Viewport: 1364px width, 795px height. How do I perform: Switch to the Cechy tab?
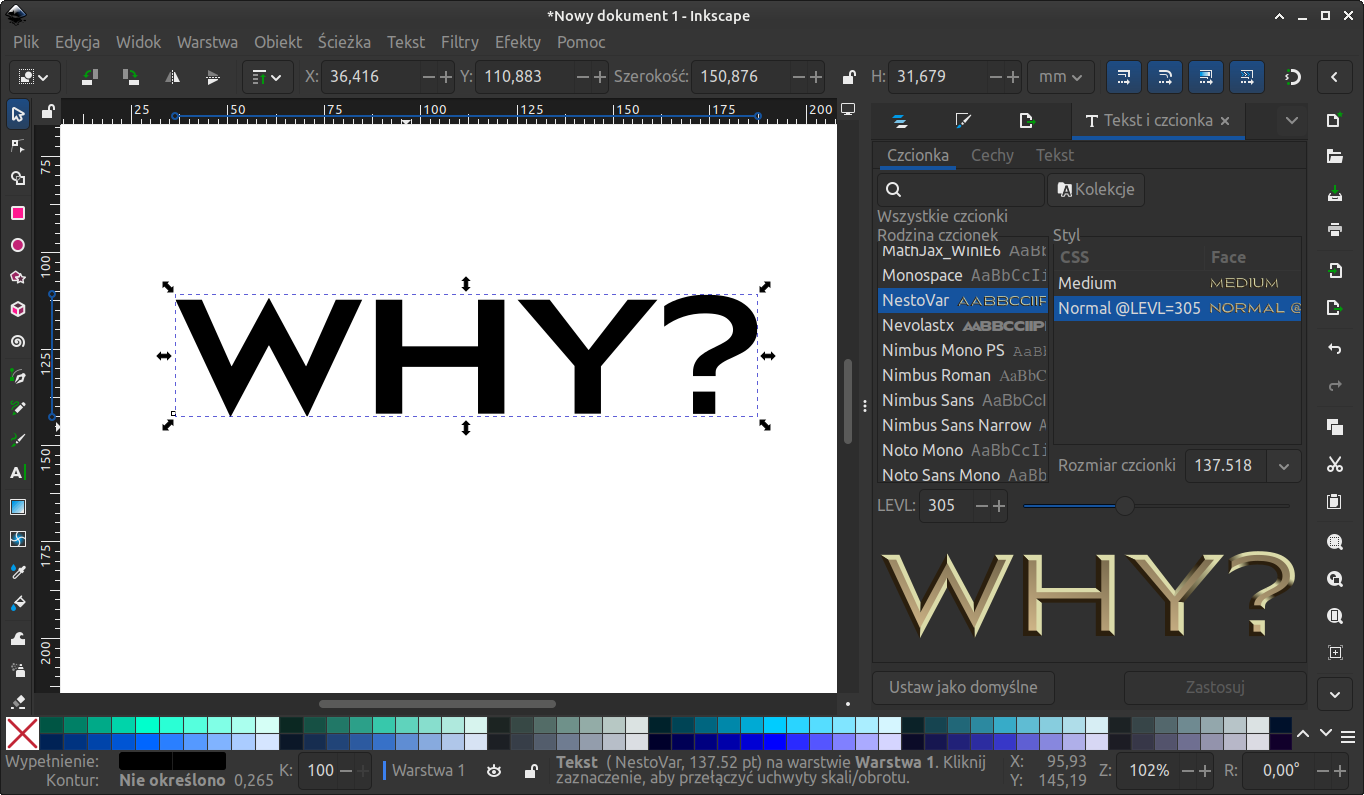992,155
